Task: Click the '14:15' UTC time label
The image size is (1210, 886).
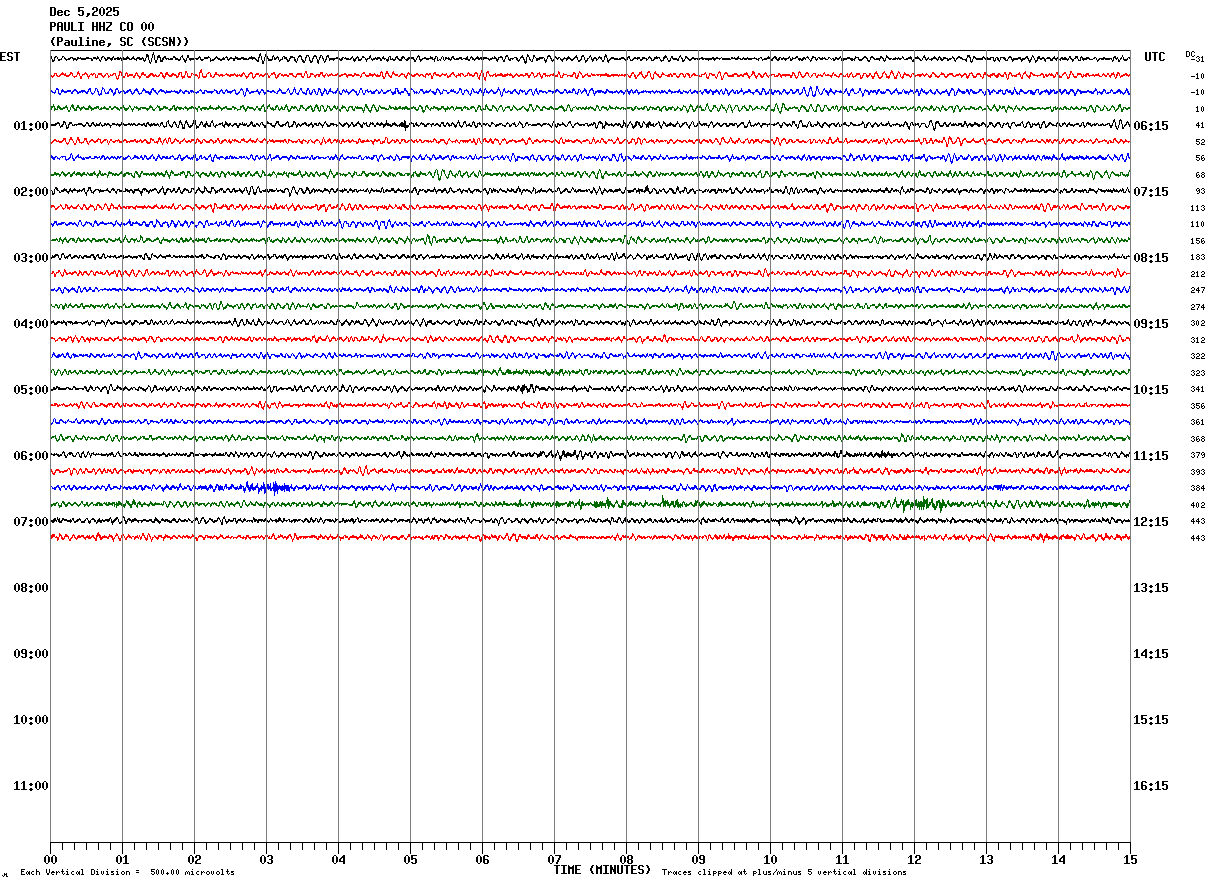Action: pos(1151,654)
